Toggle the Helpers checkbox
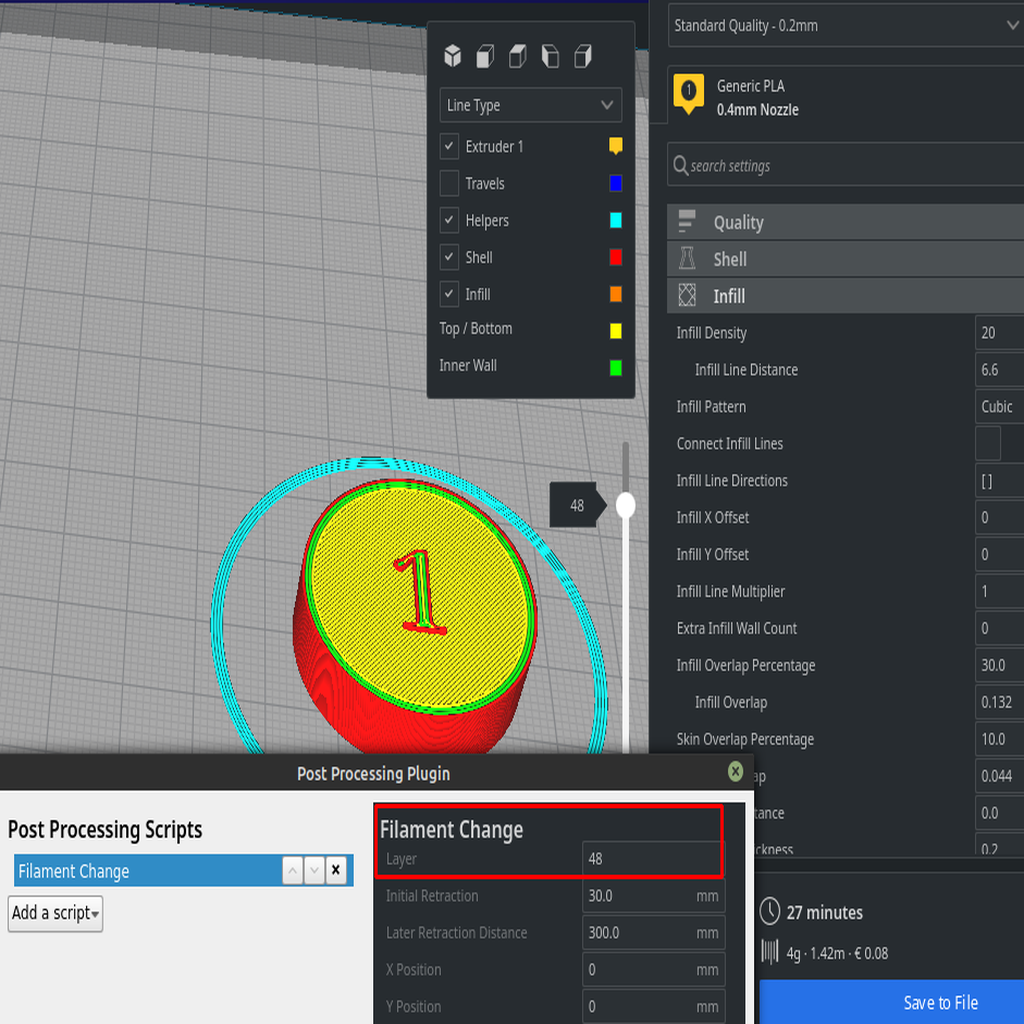Image resolution: width=1024 pixels, height=1024 pixels. pos(449,220)
